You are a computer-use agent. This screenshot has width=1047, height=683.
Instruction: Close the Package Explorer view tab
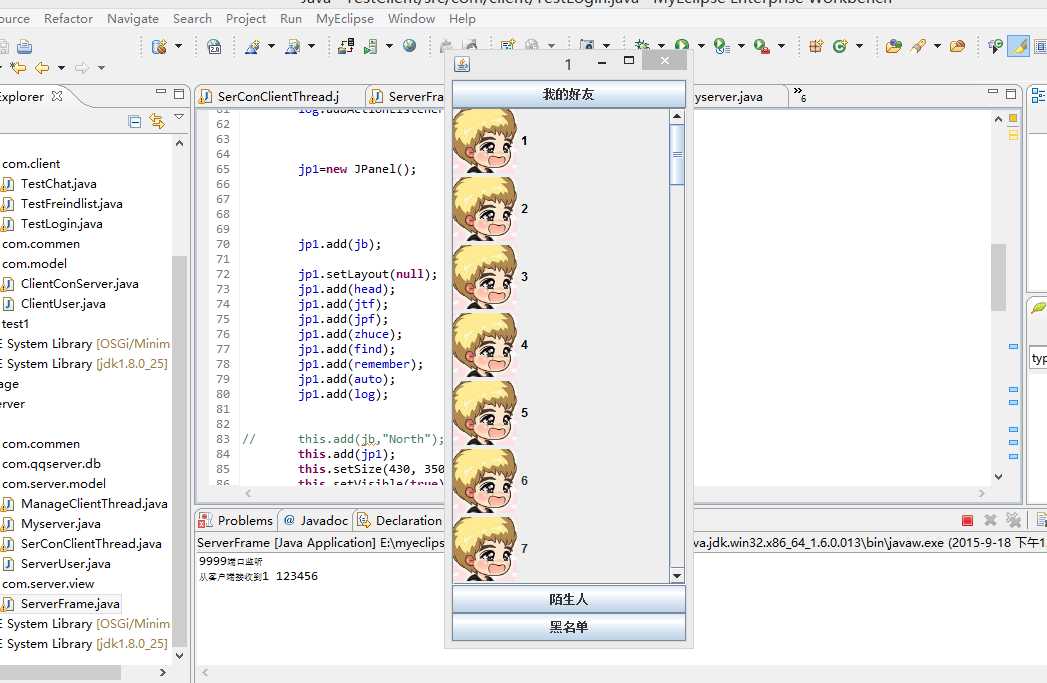[57, 96]
